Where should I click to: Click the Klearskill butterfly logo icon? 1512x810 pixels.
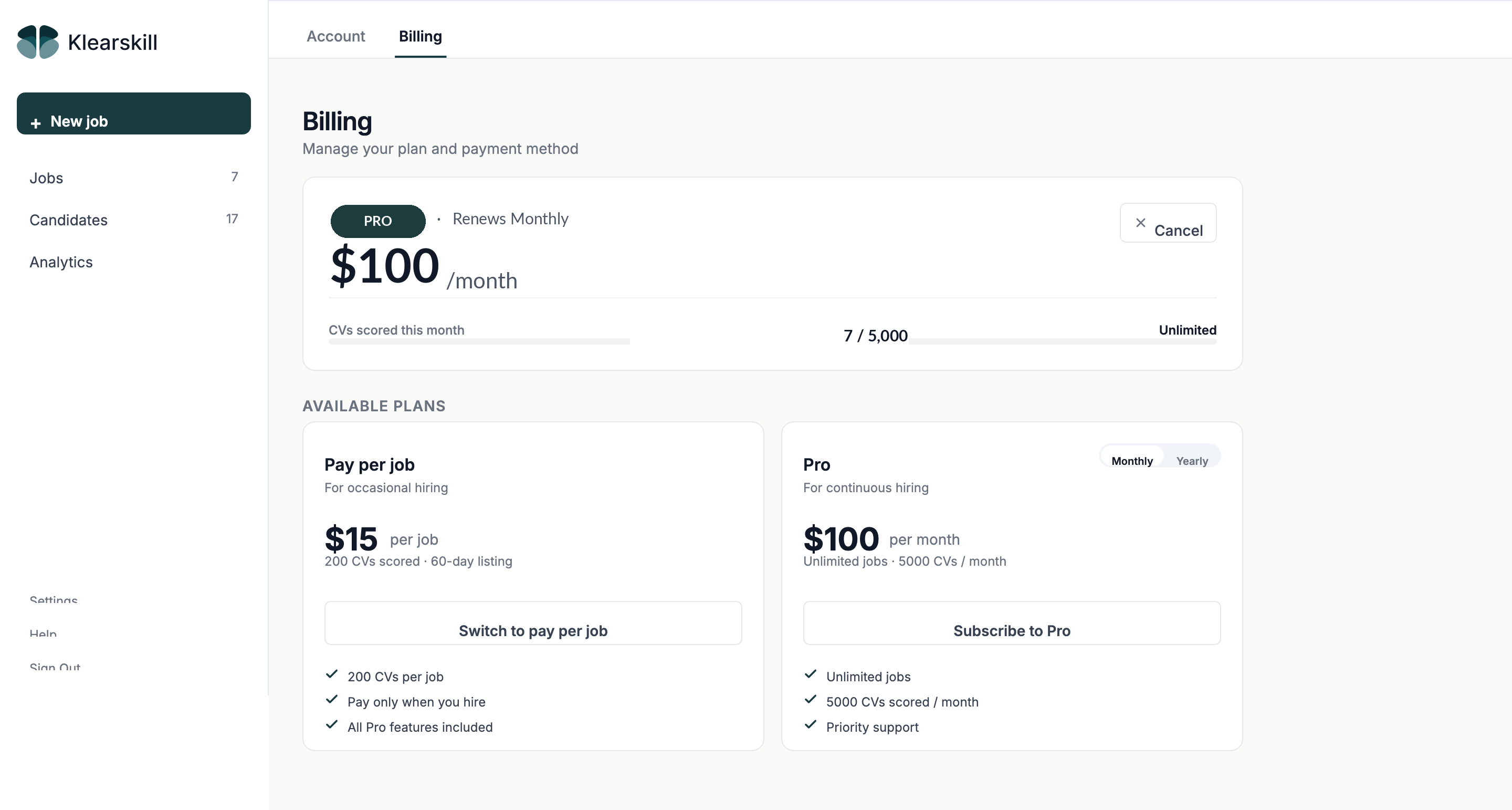pyautogui.click(x=38, y=41)
